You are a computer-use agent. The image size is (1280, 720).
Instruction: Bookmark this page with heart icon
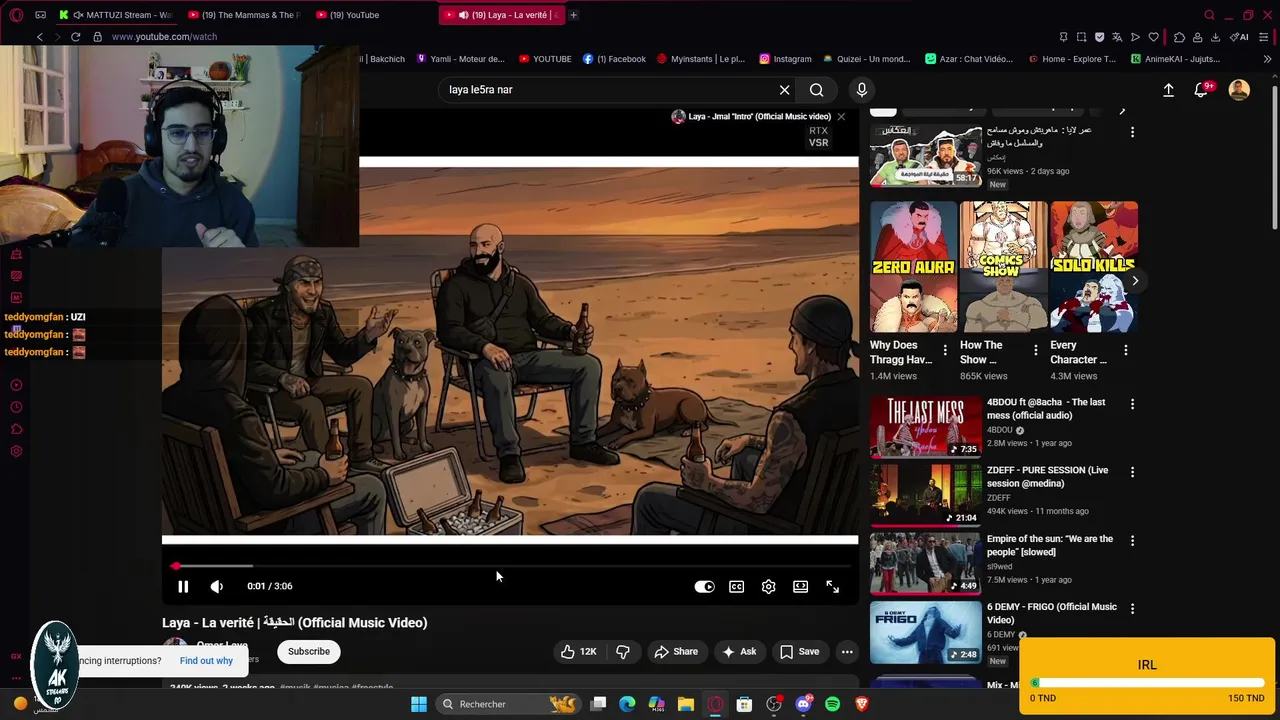pos(1153,37)
